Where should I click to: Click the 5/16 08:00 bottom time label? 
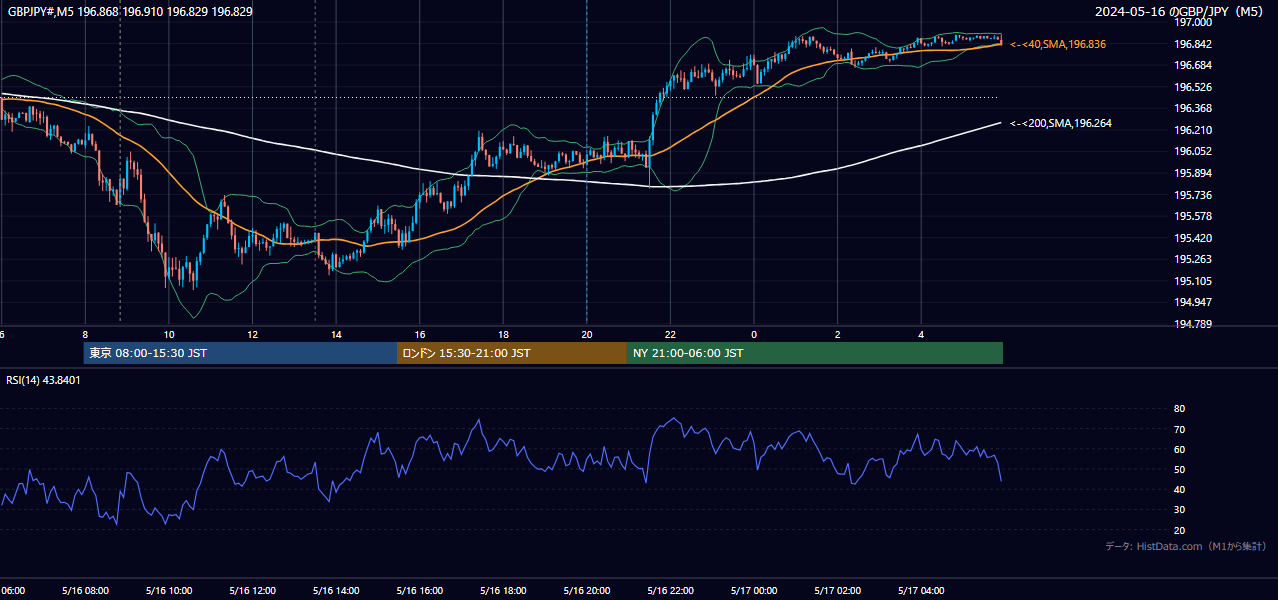pos(84,591)
